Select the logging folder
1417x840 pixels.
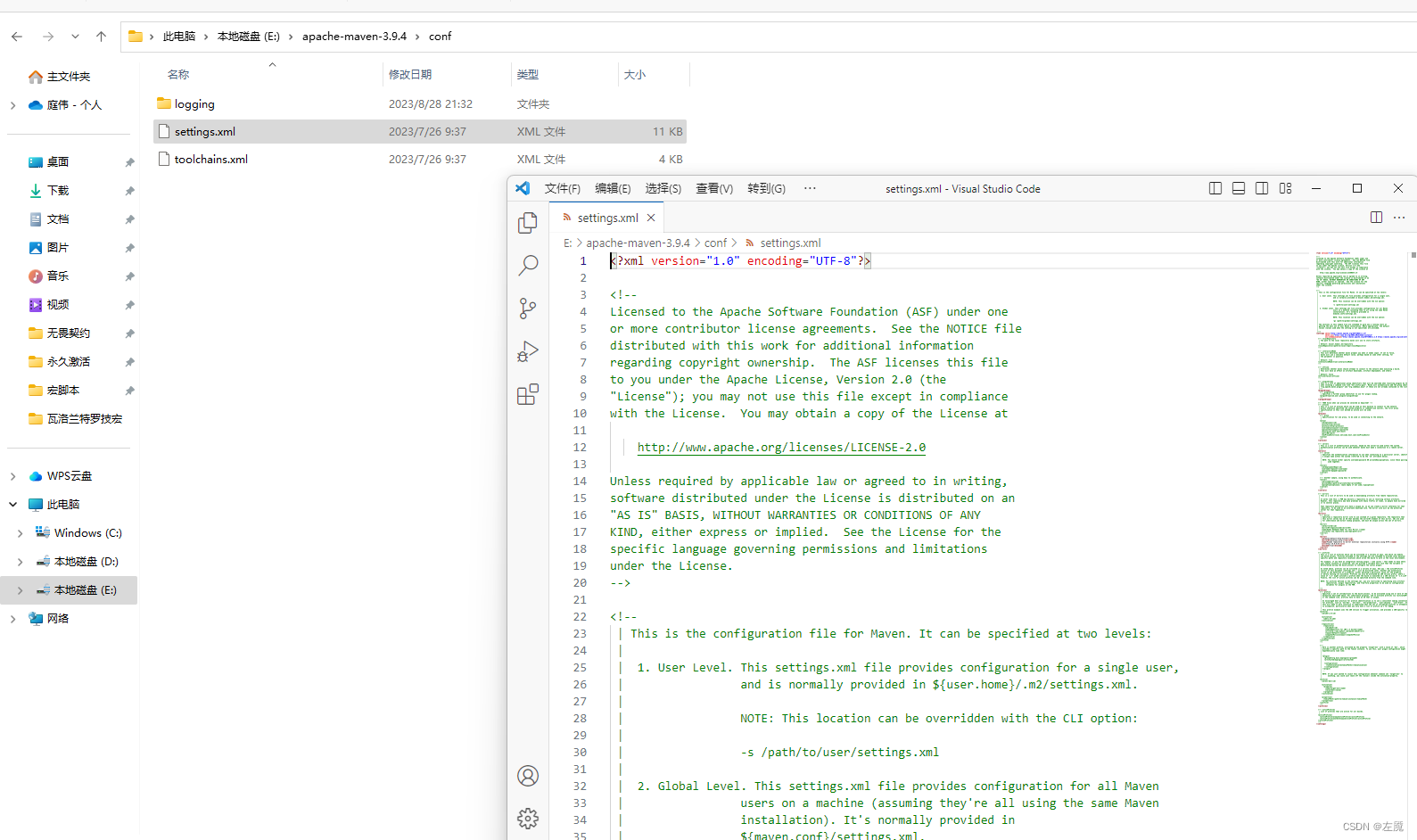420,103
